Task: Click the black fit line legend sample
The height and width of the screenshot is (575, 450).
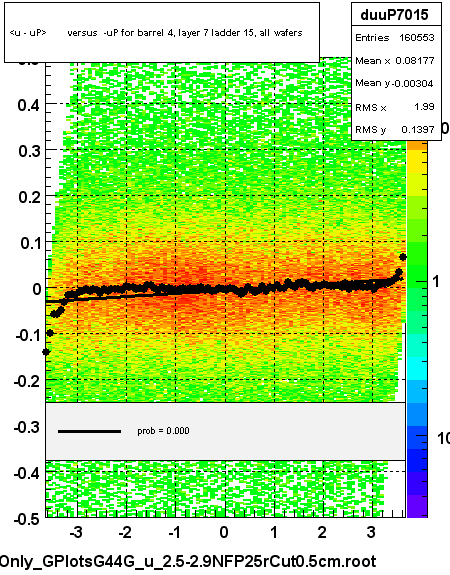Action: (89, 431)
